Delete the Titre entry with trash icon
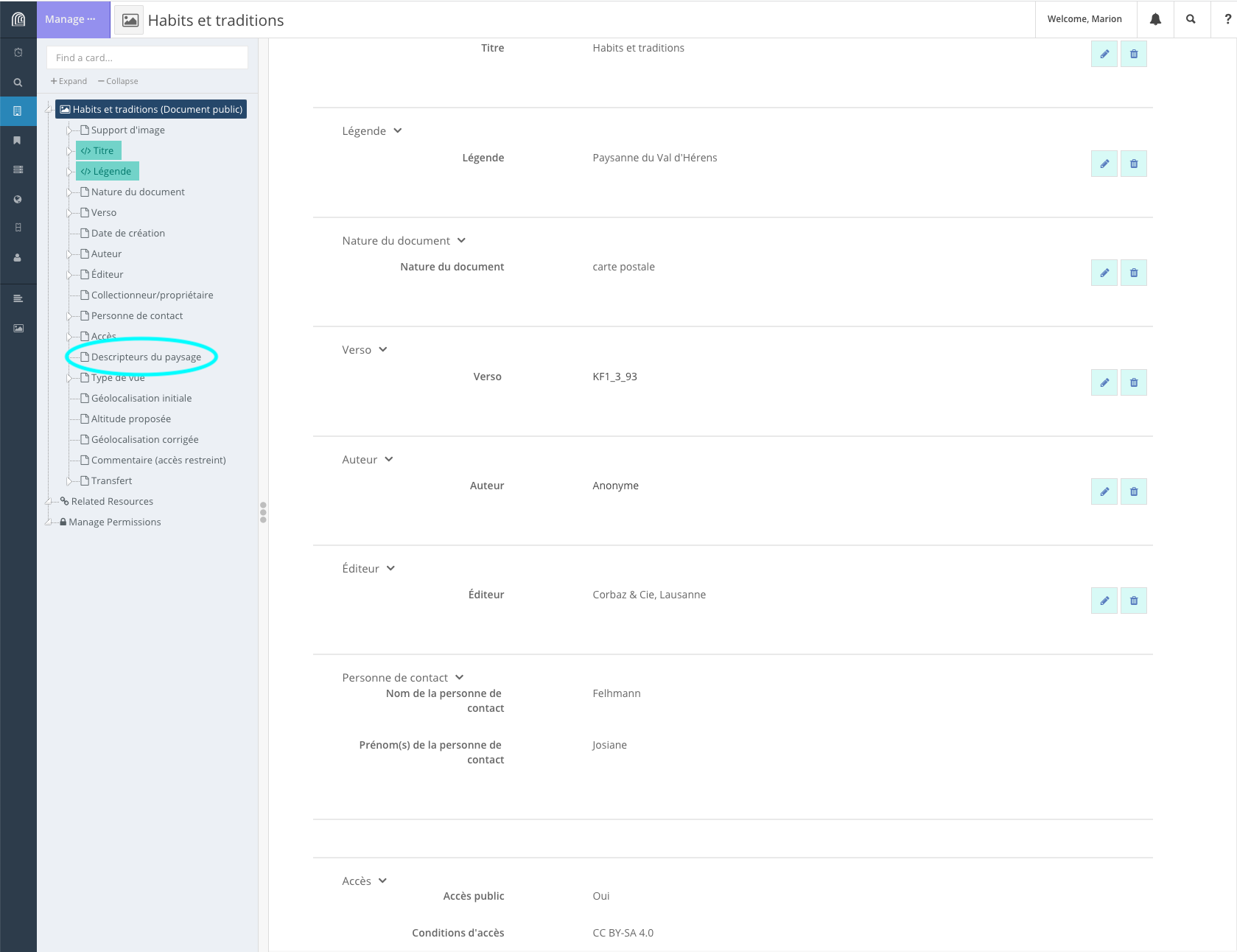Screen dimensions: 1237x952 1134,54
